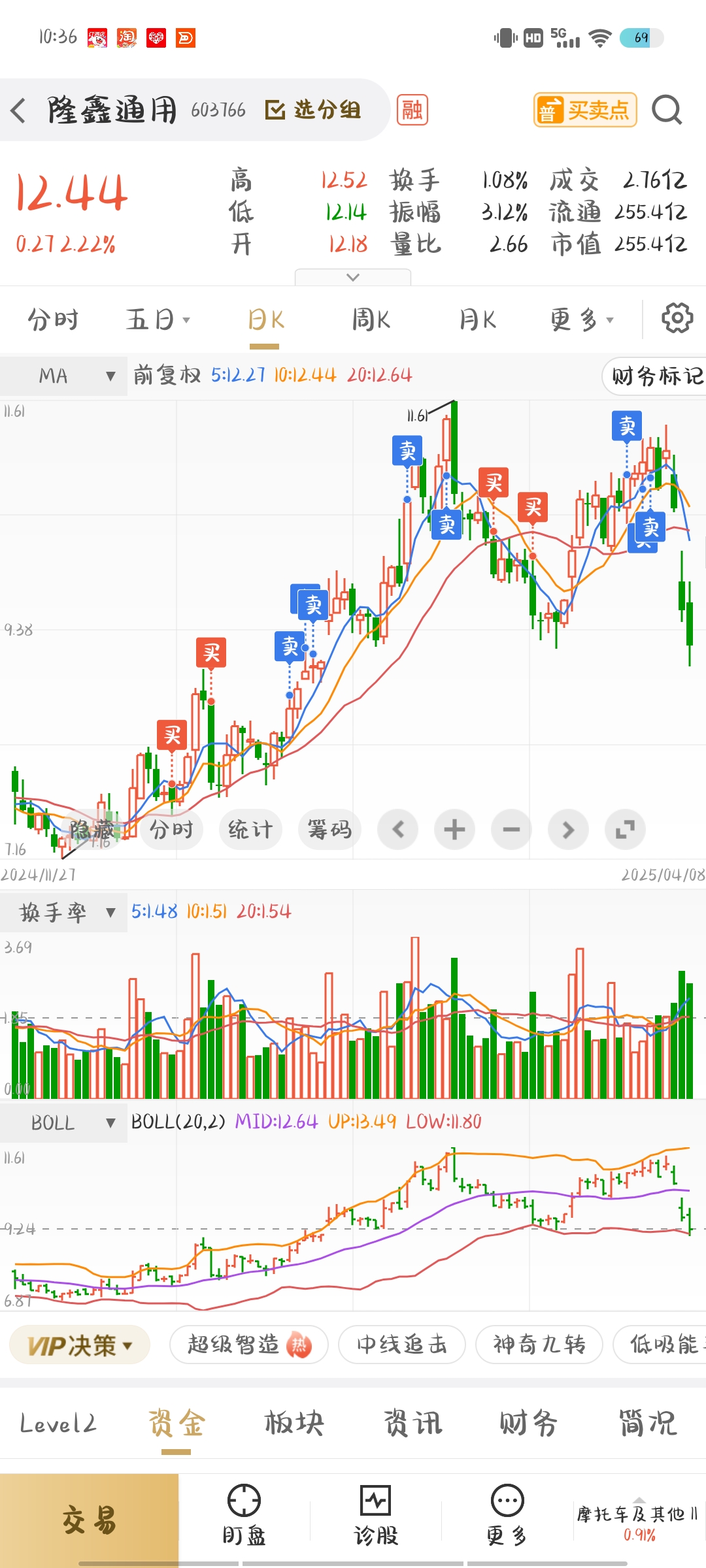Move chart right with arrow button

tap(568, 830)
